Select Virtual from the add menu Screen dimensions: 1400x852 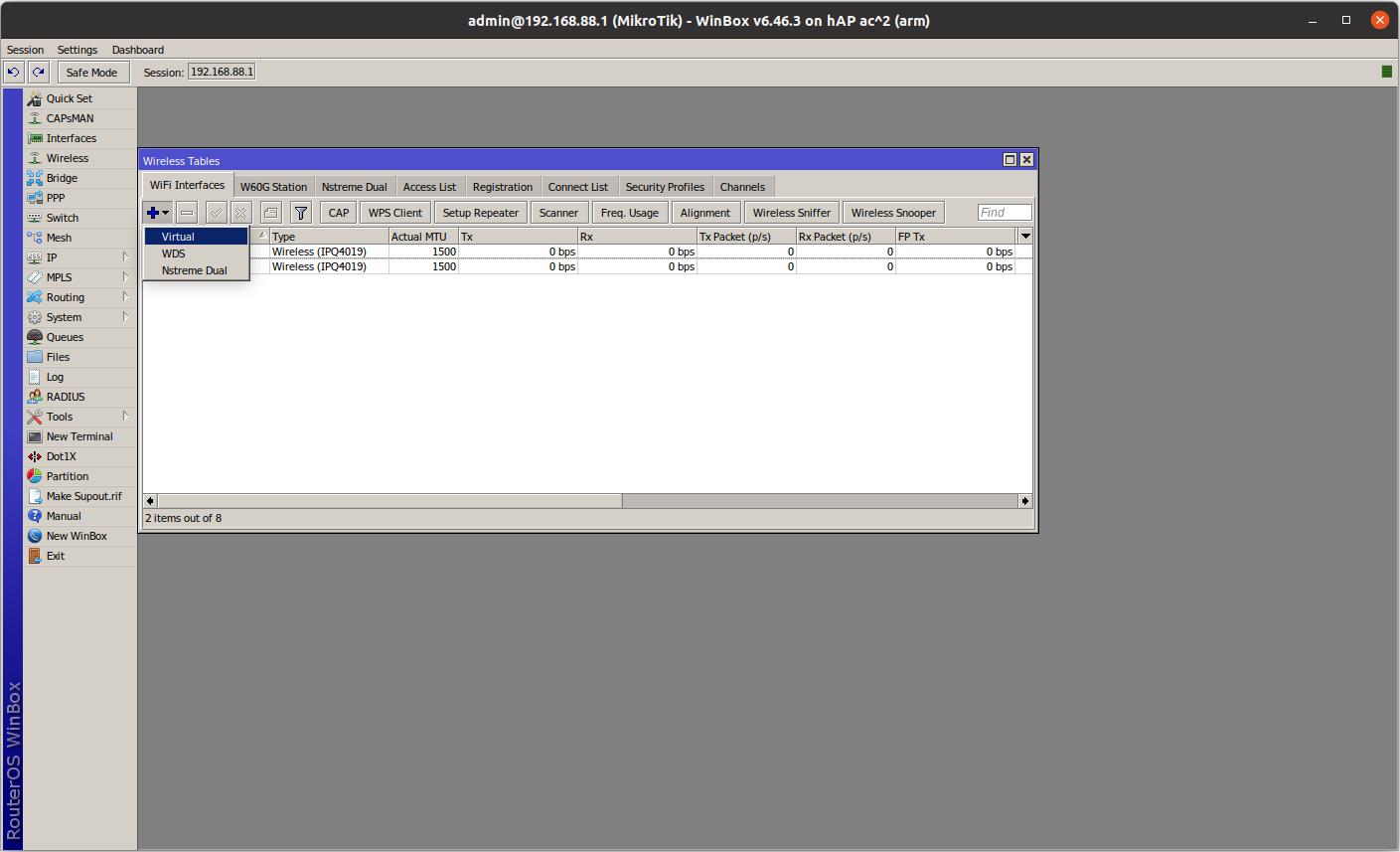coord(196,237)
